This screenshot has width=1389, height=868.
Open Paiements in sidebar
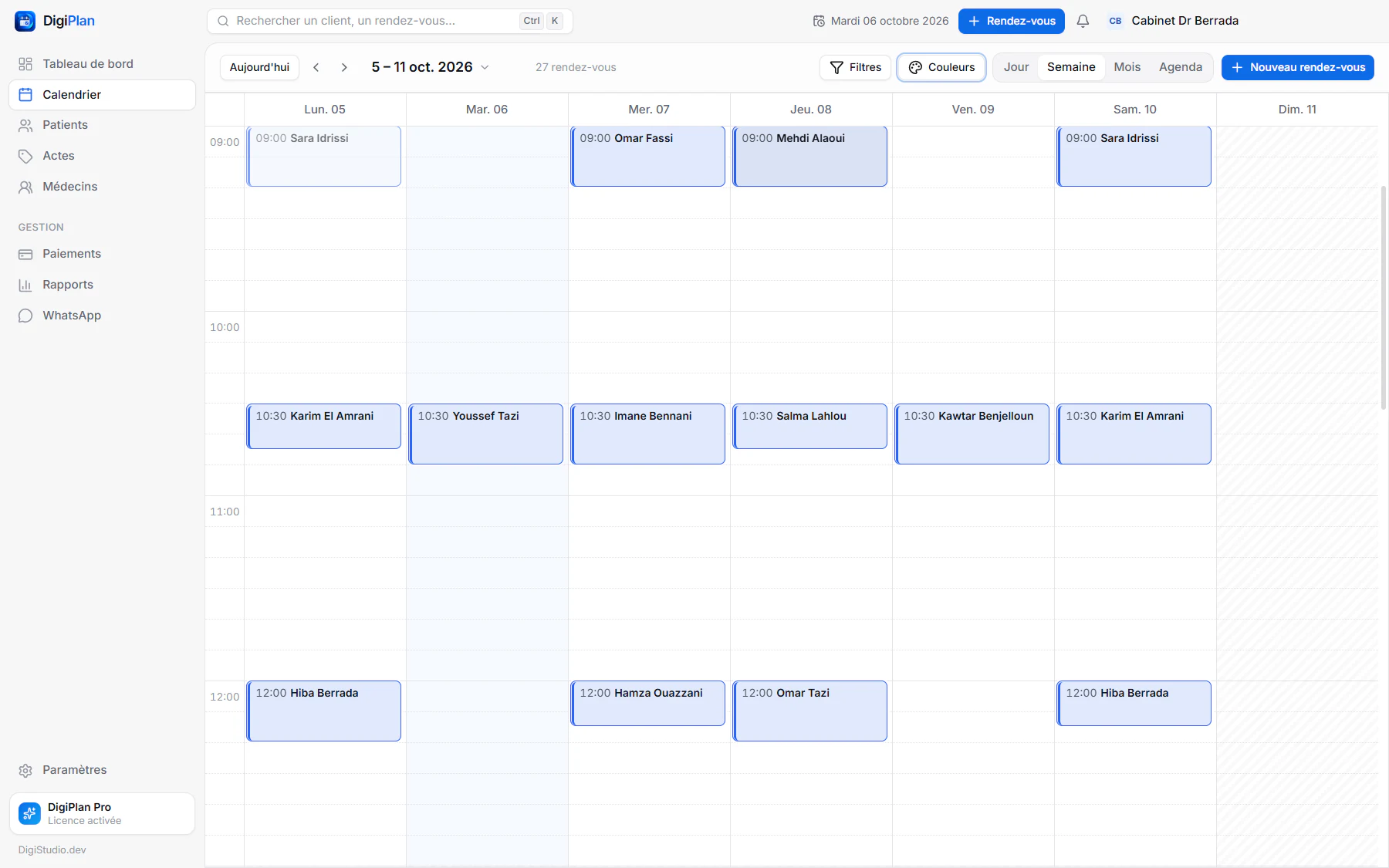[102, 254]
